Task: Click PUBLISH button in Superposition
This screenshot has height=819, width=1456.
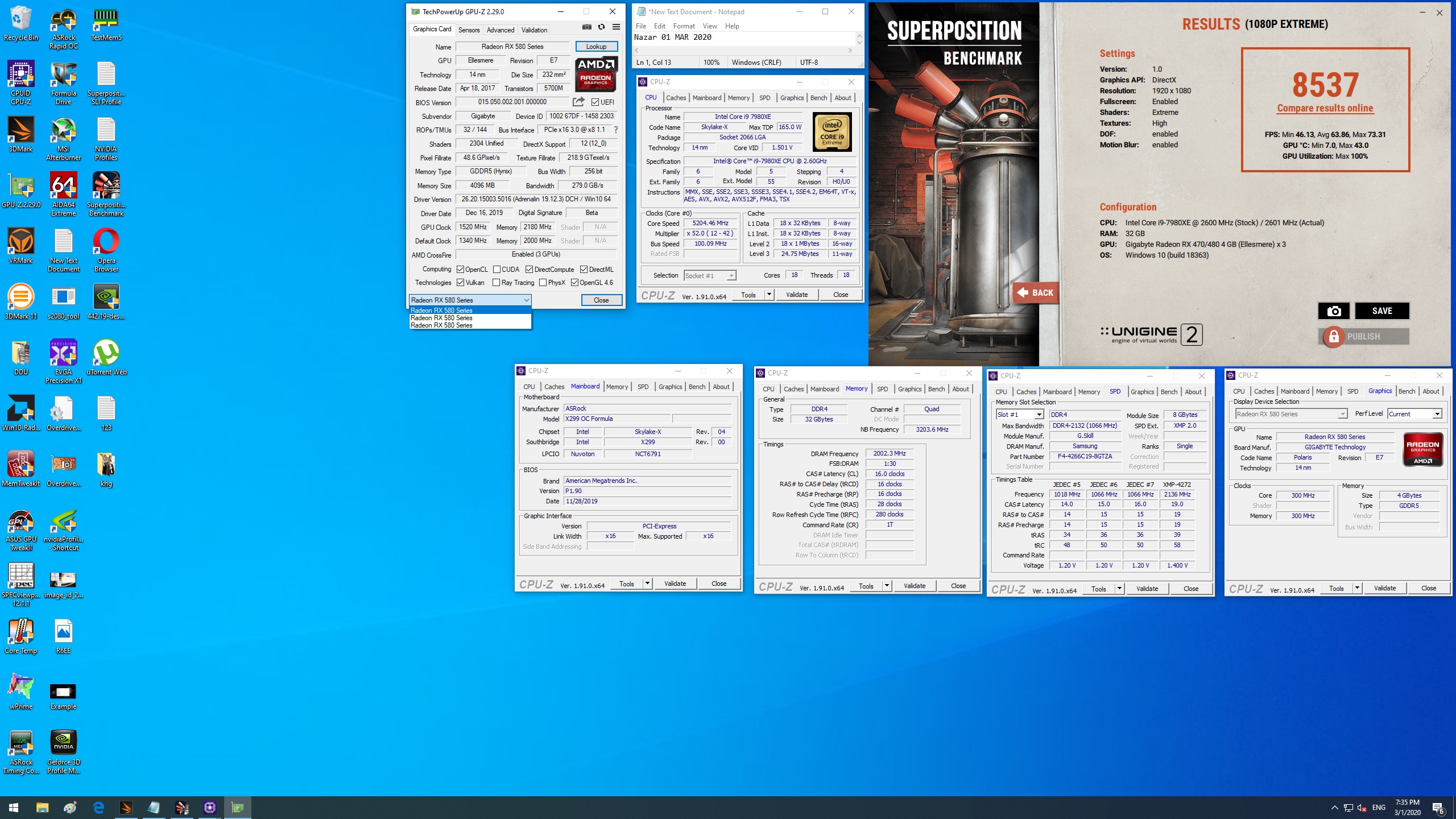Action: tap(1363, 337)
